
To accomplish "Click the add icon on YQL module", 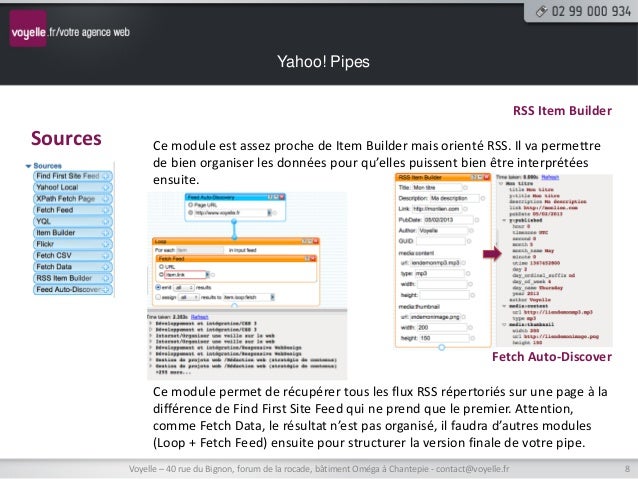I will point(107,221).
